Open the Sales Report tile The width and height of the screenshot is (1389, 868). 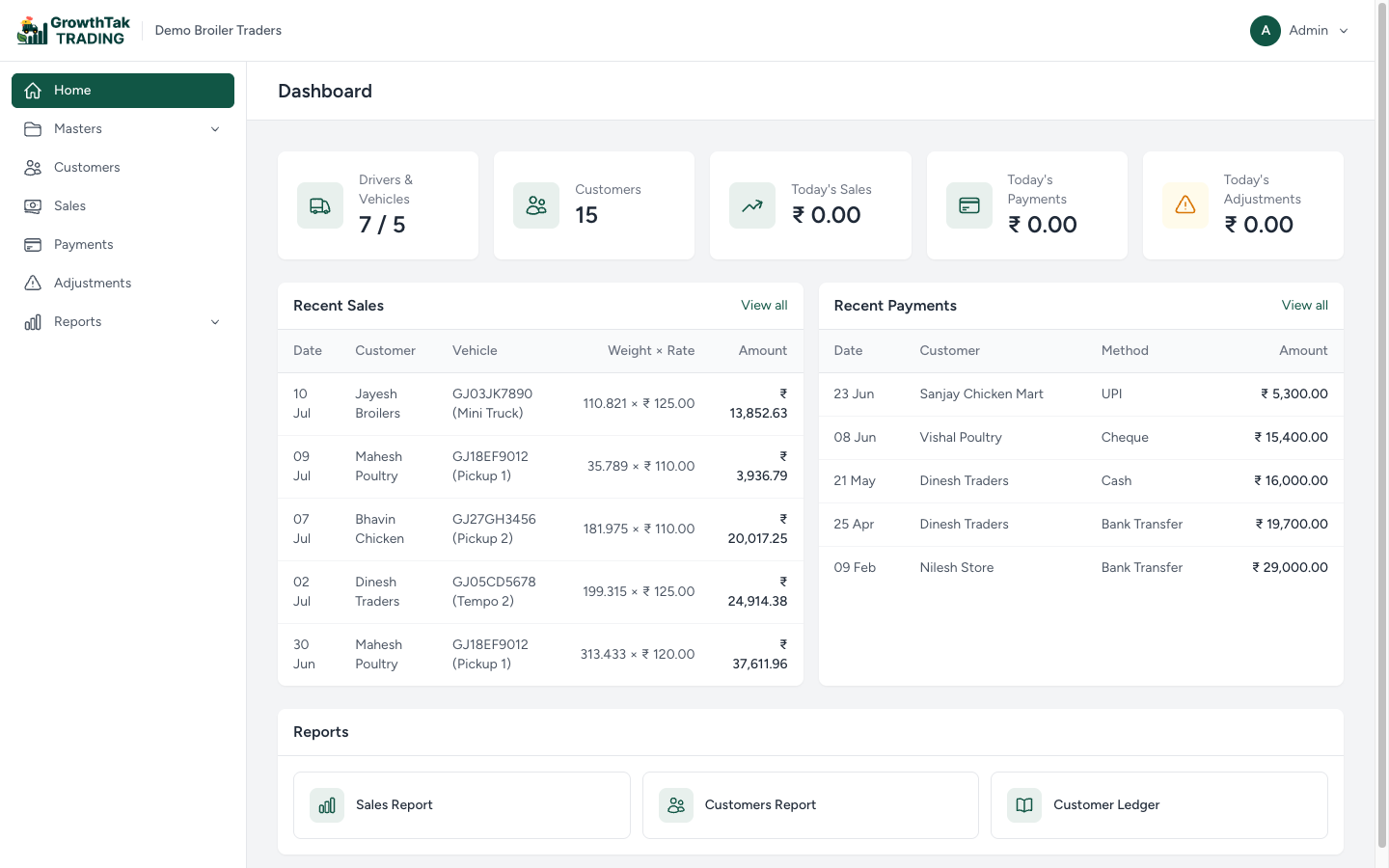tap(462, 805)
